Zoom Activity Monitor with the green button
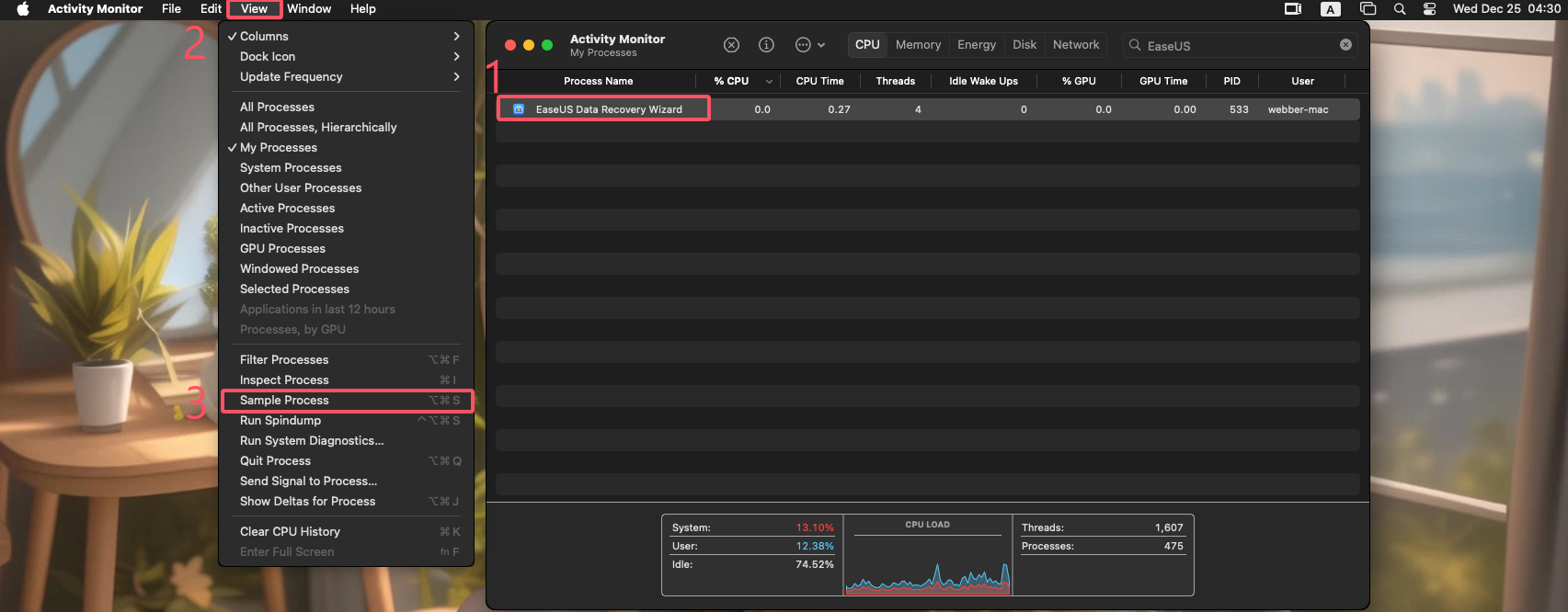Viewport: 1568px width, 612px height. tap(547, 45)
